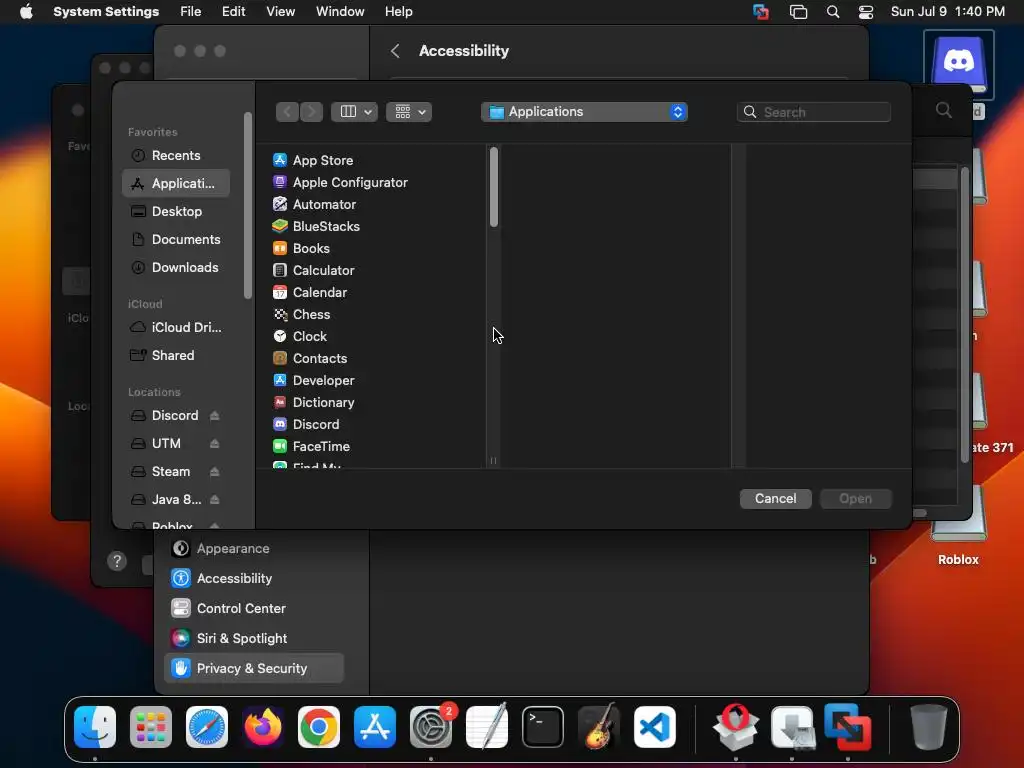Eject the Steam volume

pos(215,472)
